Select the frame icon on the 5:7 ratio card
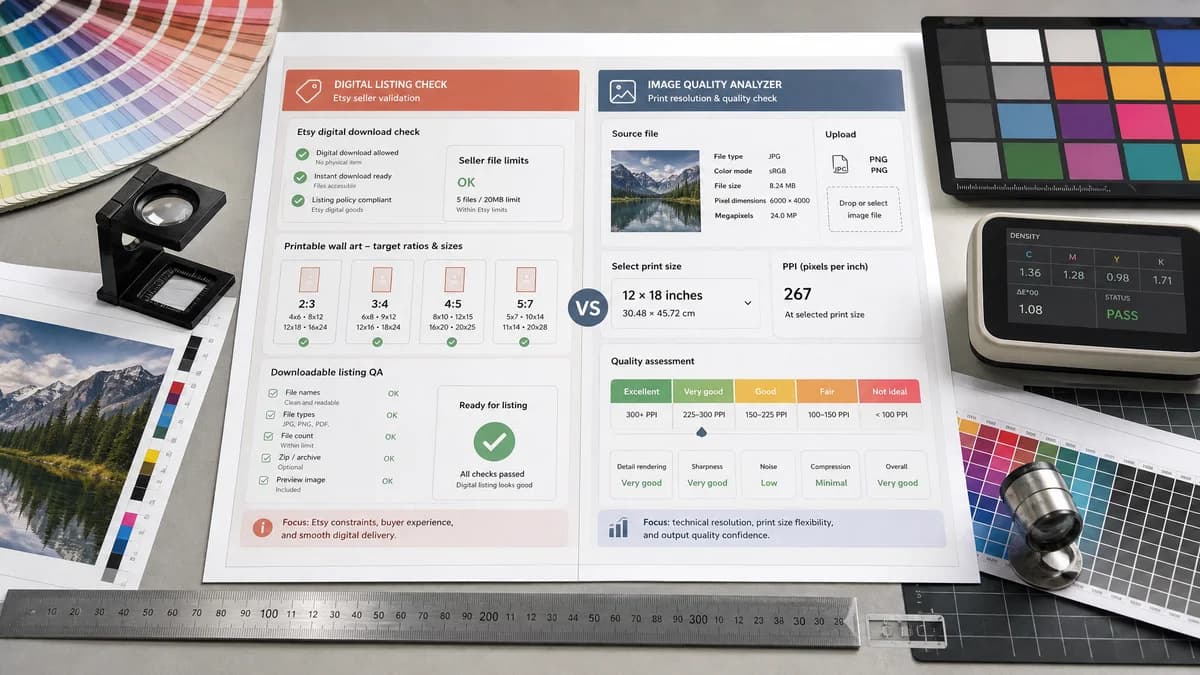This screenshot has width=1200, height=675. pos(525,279)
